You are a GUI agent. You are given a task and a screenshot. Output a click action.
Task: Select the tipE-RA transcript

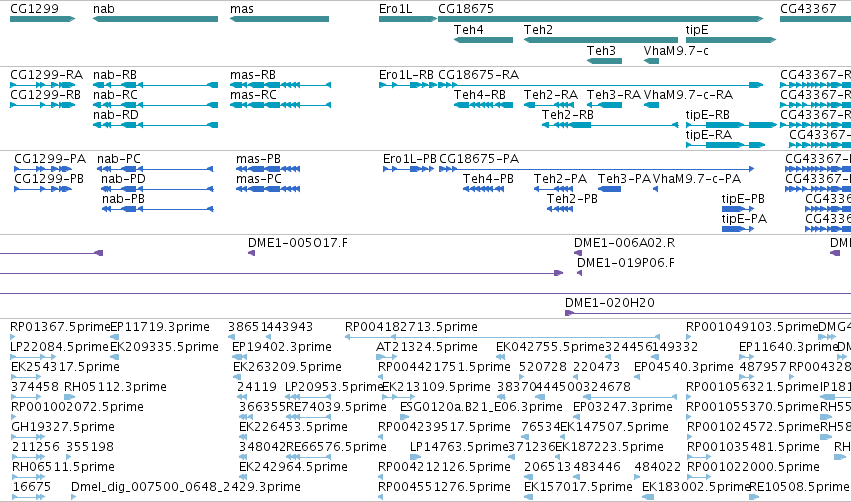(x=726, y=145)
